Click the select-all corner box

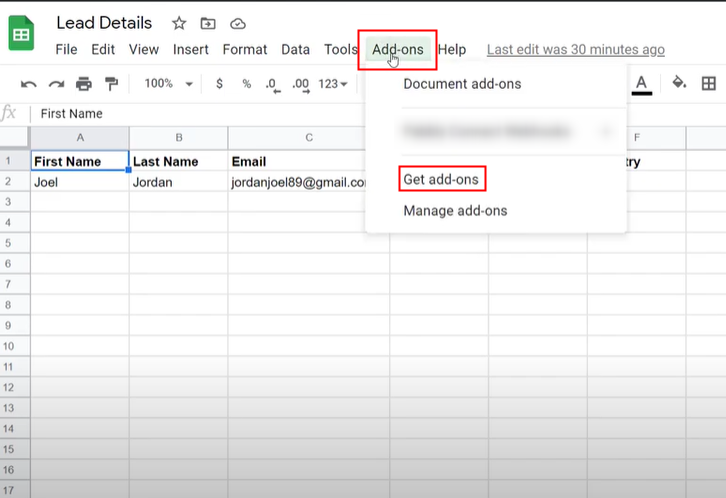[15, 137]
